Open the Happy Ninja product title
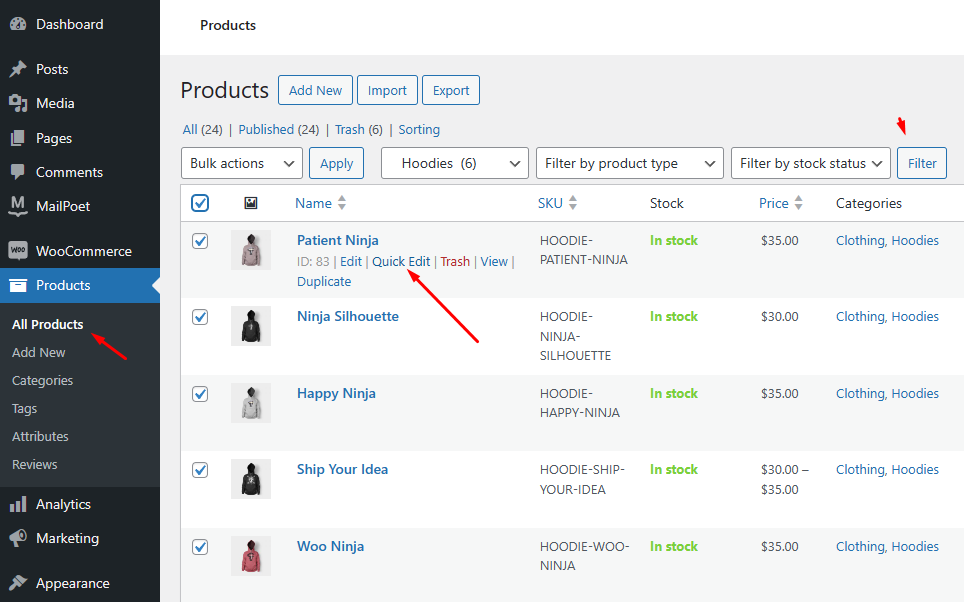This screenshot has width=964, height=602. click(x=336, y=393)
